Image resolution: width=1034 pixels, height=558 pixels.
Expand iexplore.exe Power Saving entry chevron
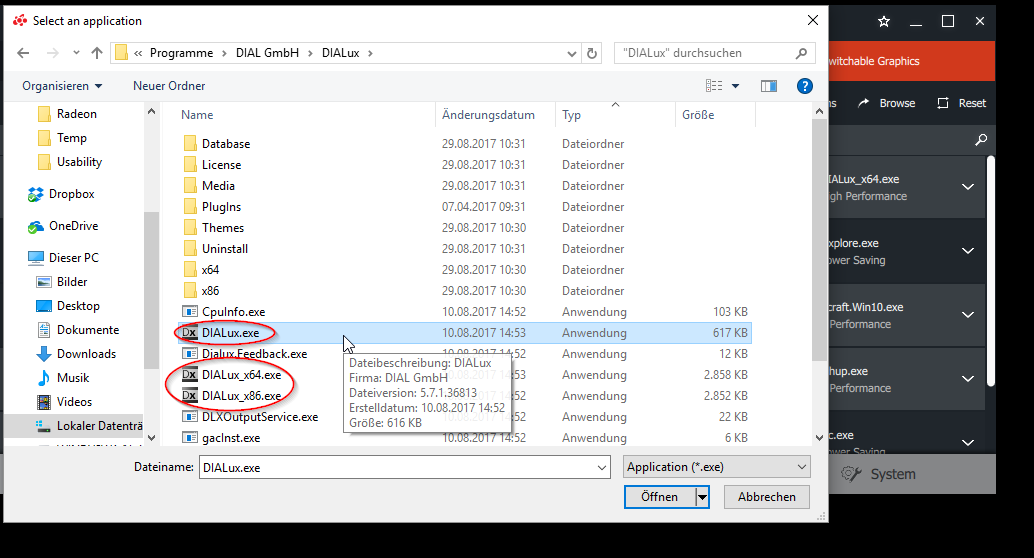(x=968, y=251)
